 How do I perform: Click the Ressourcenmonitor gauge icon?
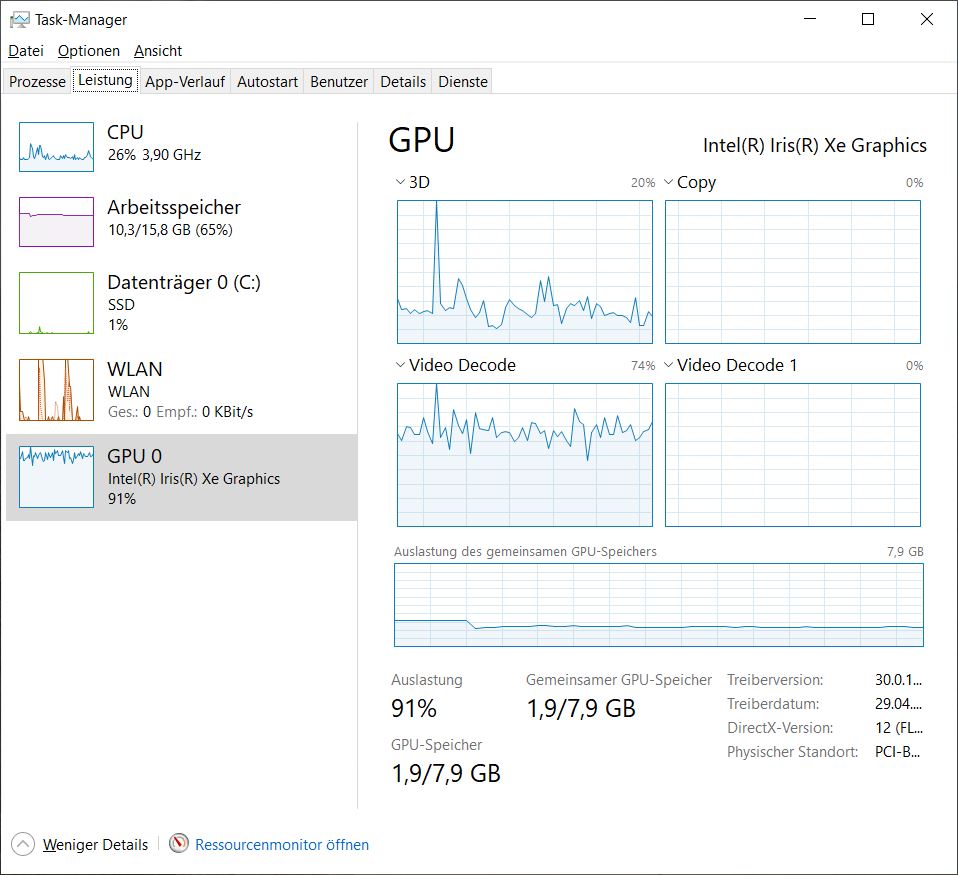[179, 844]
